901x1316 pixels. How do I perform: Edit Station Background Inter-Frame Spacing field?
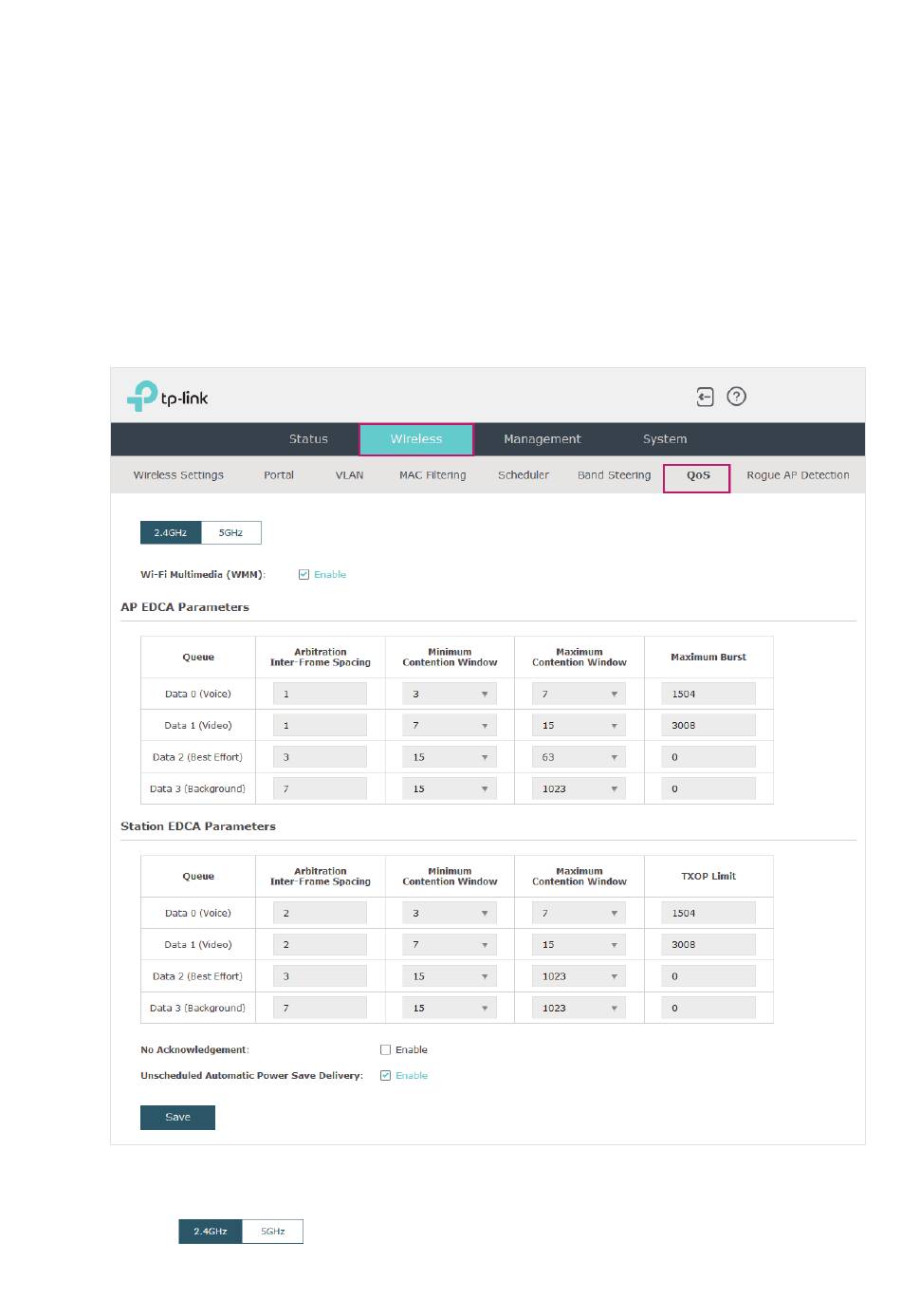(320, 1008)
